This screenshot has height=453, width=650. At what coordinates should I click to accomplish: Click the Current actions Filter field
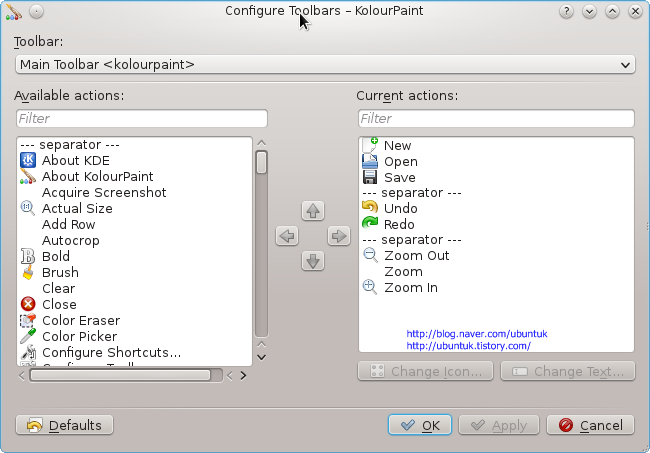tap(496, 119)
